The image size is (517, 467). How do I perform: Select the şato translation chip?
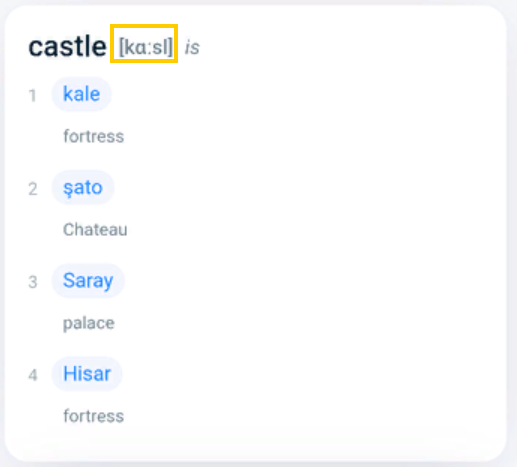point(83,187)
